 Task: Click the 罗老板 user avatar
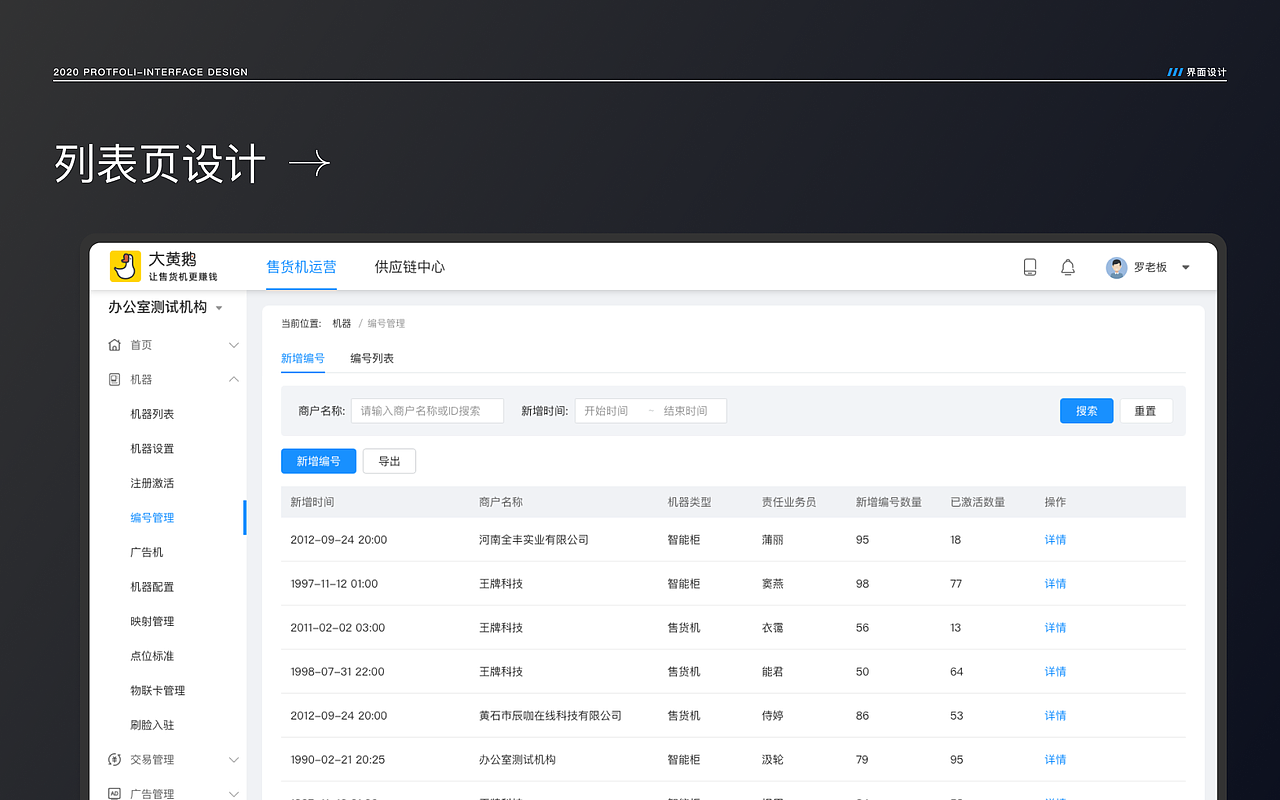tap(1116, 267)
